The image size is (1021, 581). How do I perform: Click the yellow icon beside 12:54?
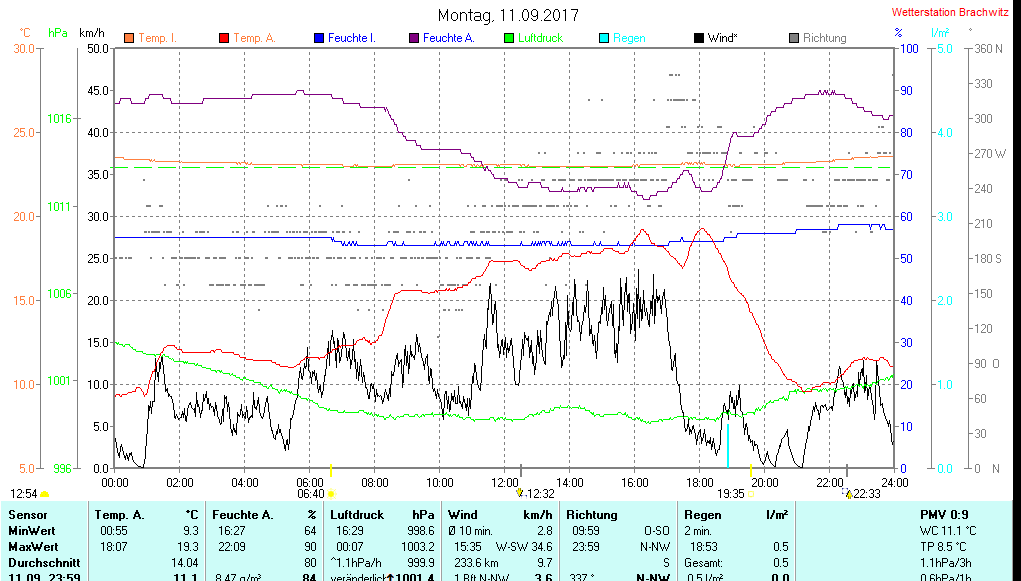pos(44,494)
